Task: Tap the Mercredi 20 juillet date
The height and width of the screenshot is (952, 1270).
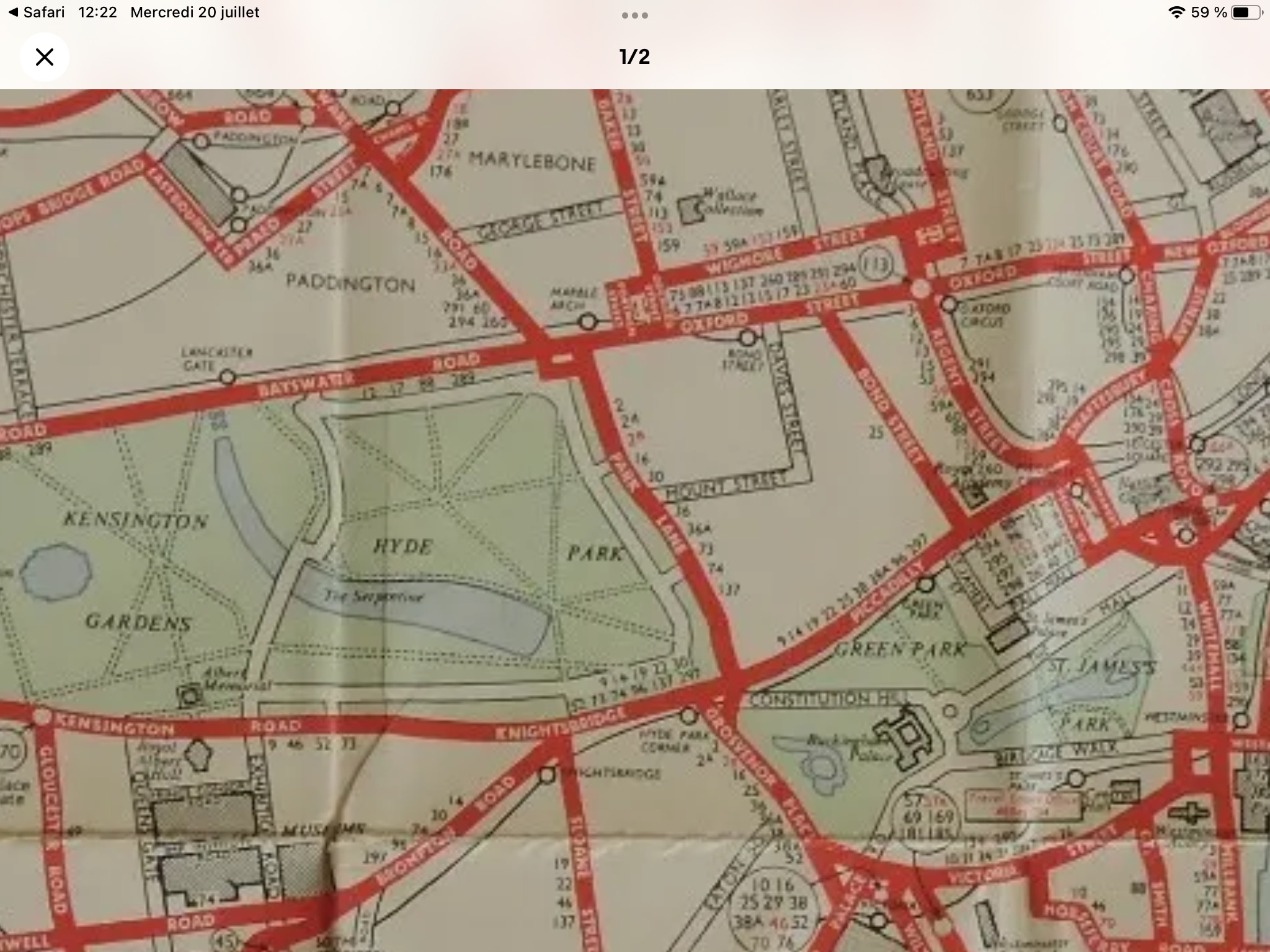Action: 195,12
